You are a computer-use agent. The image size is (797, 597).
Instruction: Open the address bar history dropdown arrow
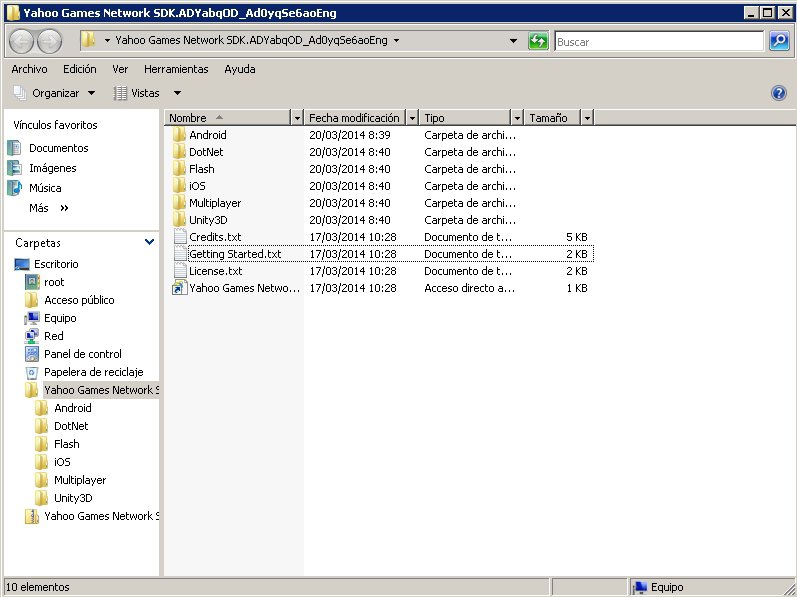coord(513,41)
